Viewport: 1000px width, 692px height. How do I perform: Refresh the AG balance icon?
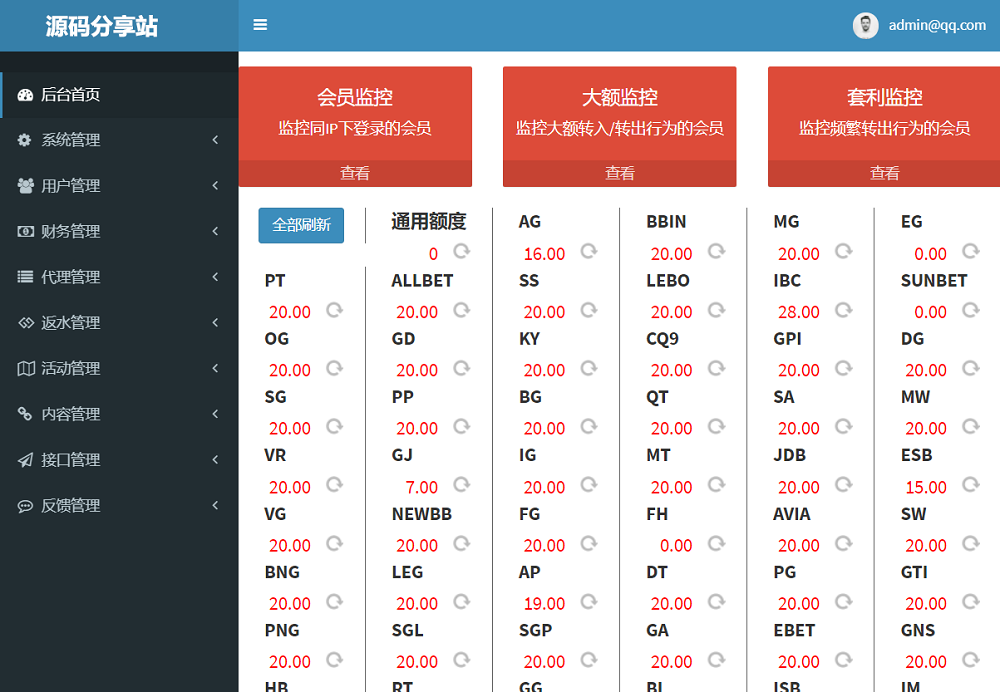click(589, 251)
